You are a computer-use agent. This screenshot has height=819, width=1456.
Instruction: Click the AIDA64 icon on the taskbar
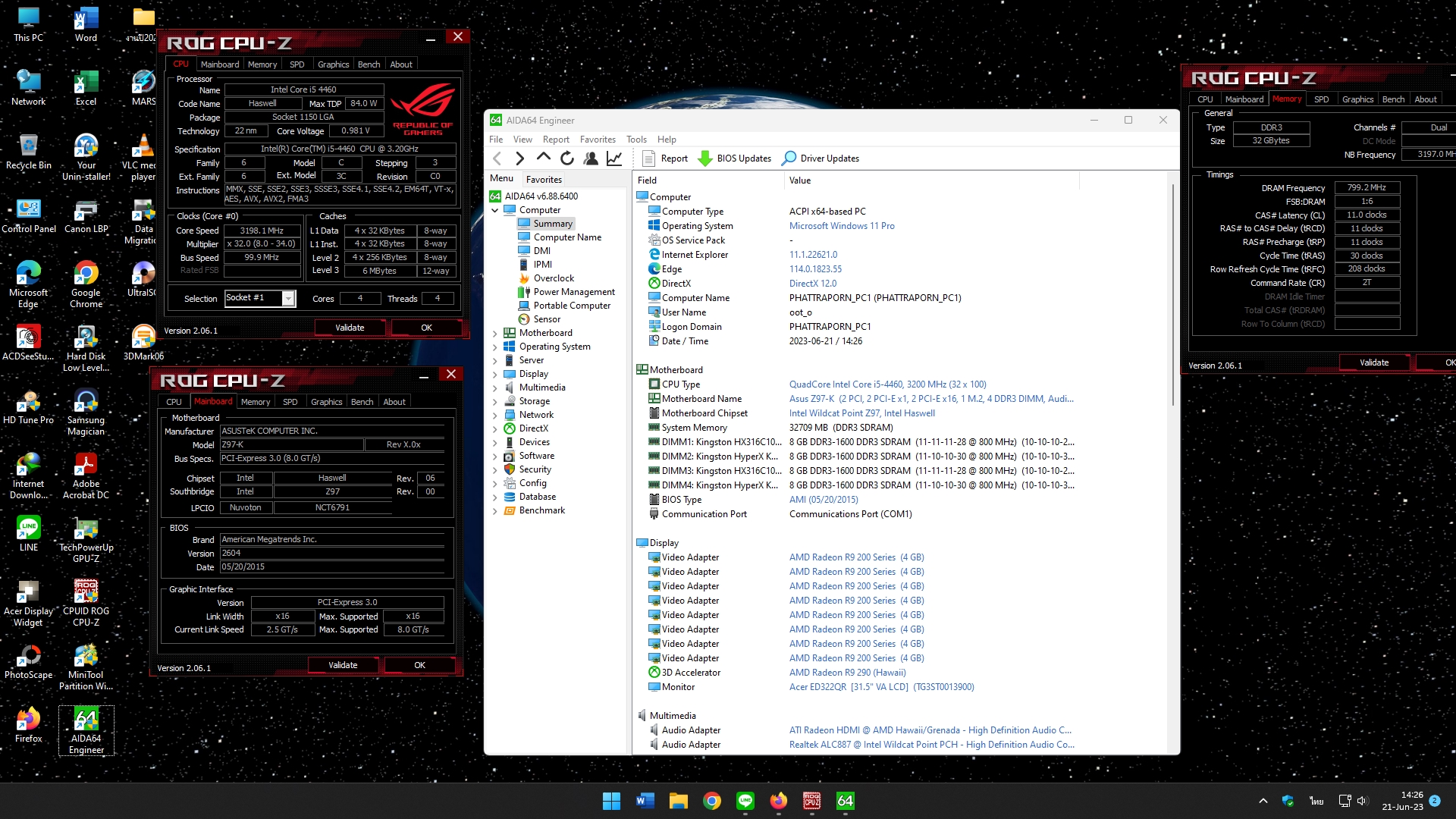[845, 801]
